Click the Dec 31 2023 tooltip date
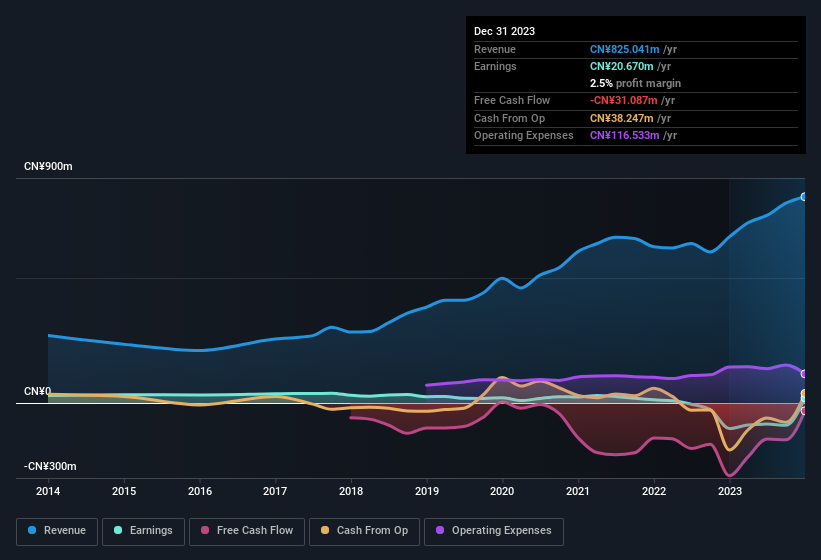Image resolution: width=821 pixels, height=560 pixels. (x=504, y=31)
